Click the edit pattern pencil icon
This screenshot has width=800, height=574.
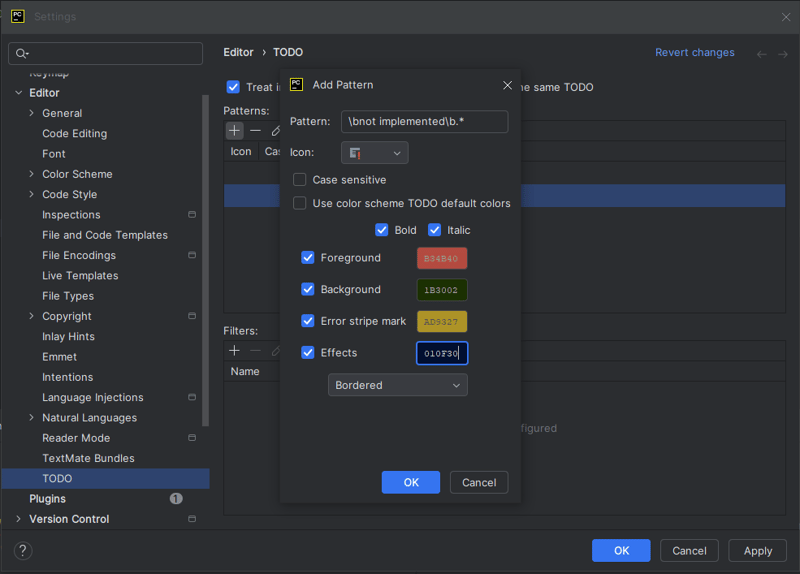(276, 131)
